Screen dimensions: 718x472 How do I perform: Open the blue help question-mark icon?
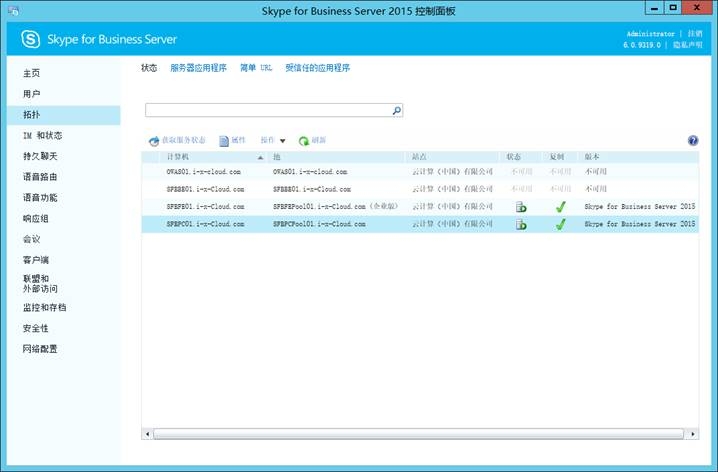[693, 141]
